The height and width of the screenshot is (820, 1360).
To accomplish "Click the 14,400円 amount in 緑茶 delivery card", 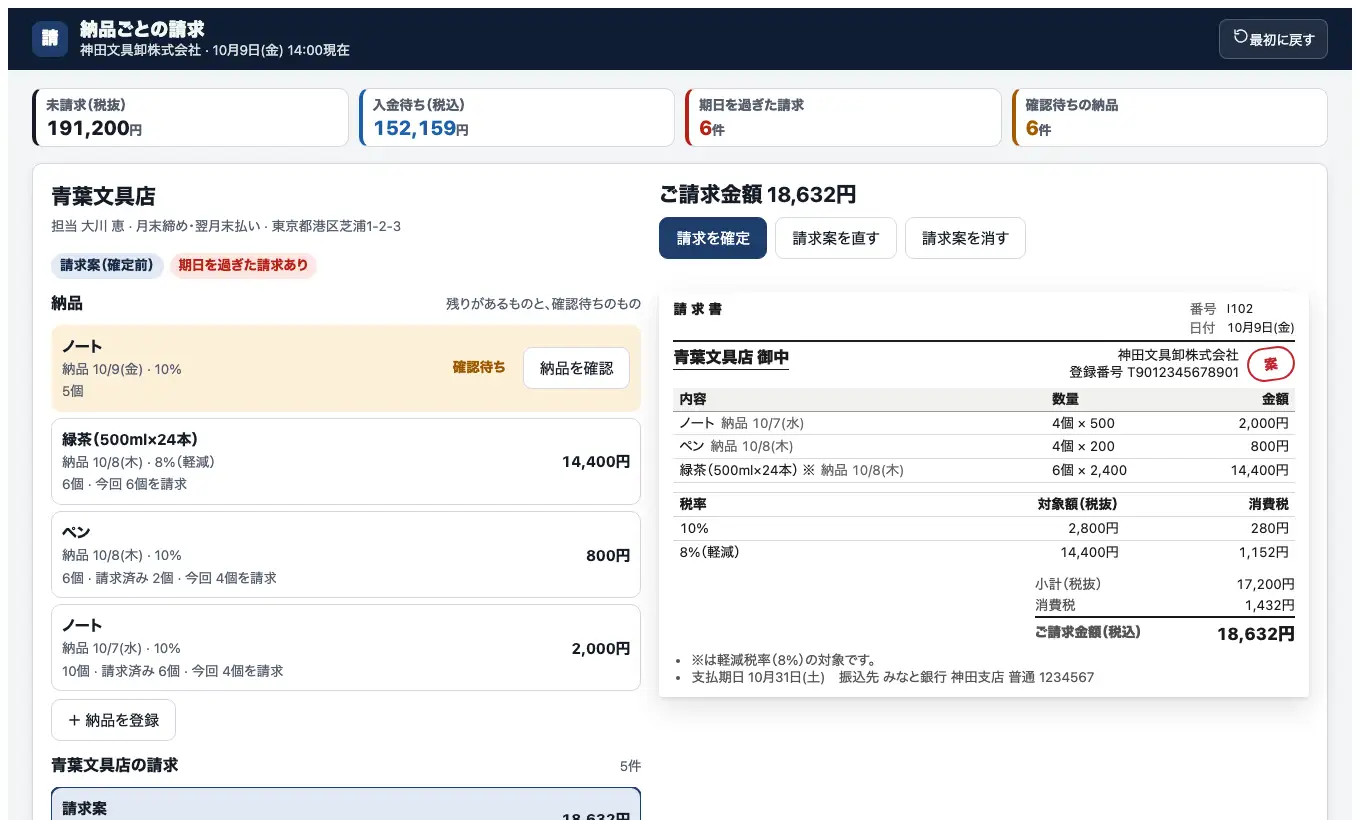I will pos(596,462).
